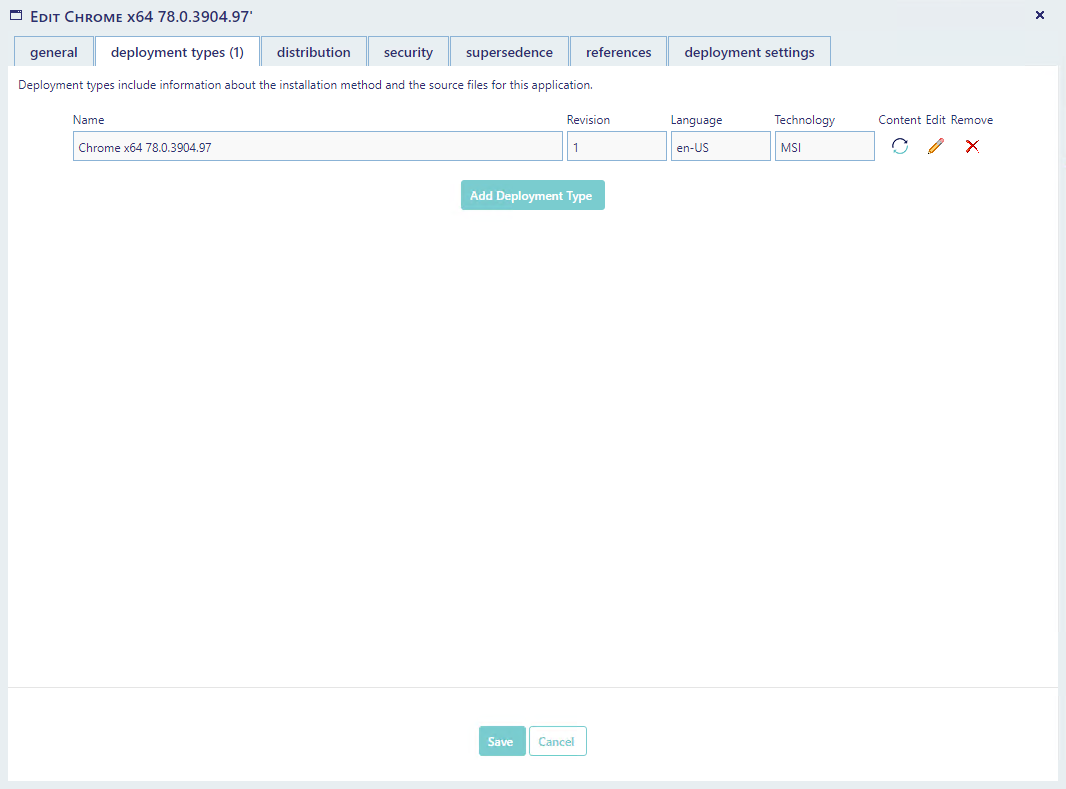Select the deployment types (1) tab
Image resolution: width=1066 pixels, height=789 pixels.
(x=177, y=52)
